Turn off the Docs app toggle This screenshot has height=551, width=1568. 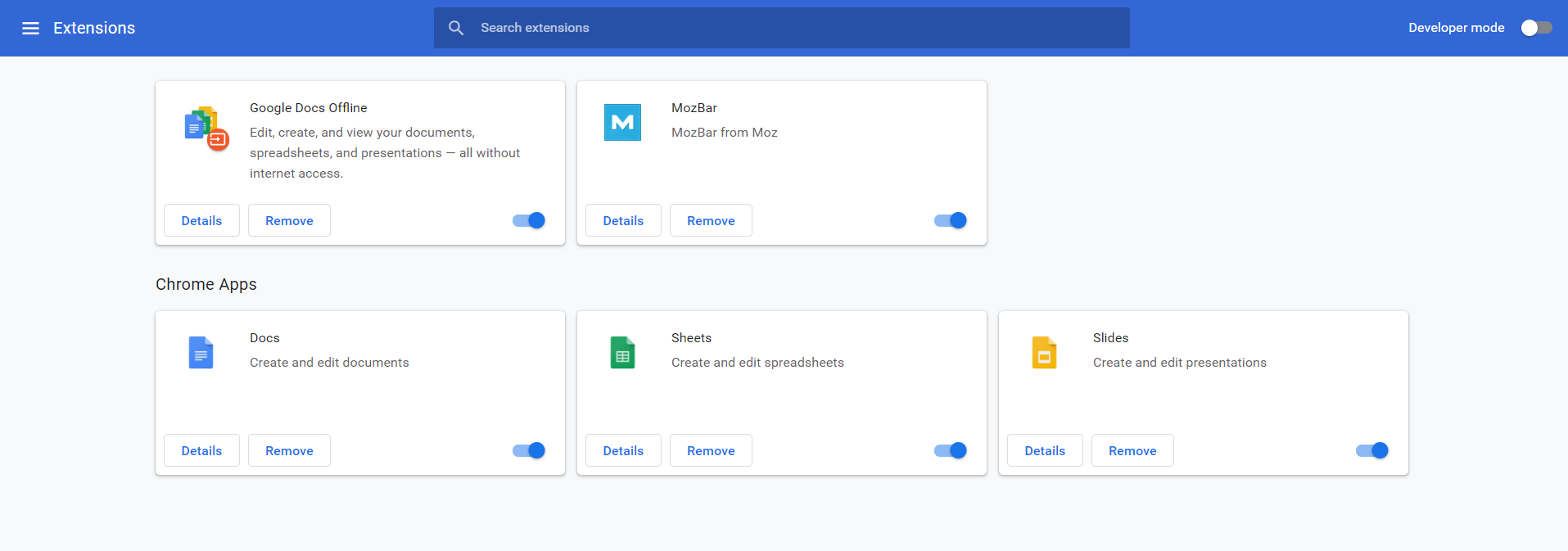[529, 450]
